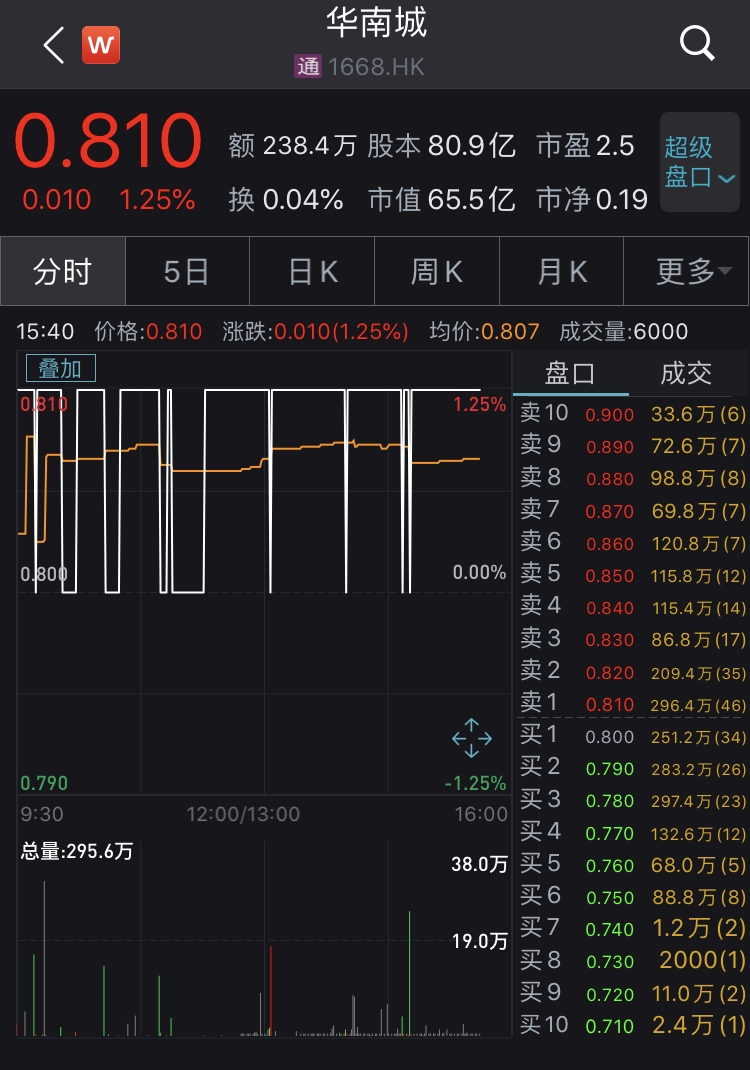
Task: Tap the search magnifier icon
Action: click(697, 44)
